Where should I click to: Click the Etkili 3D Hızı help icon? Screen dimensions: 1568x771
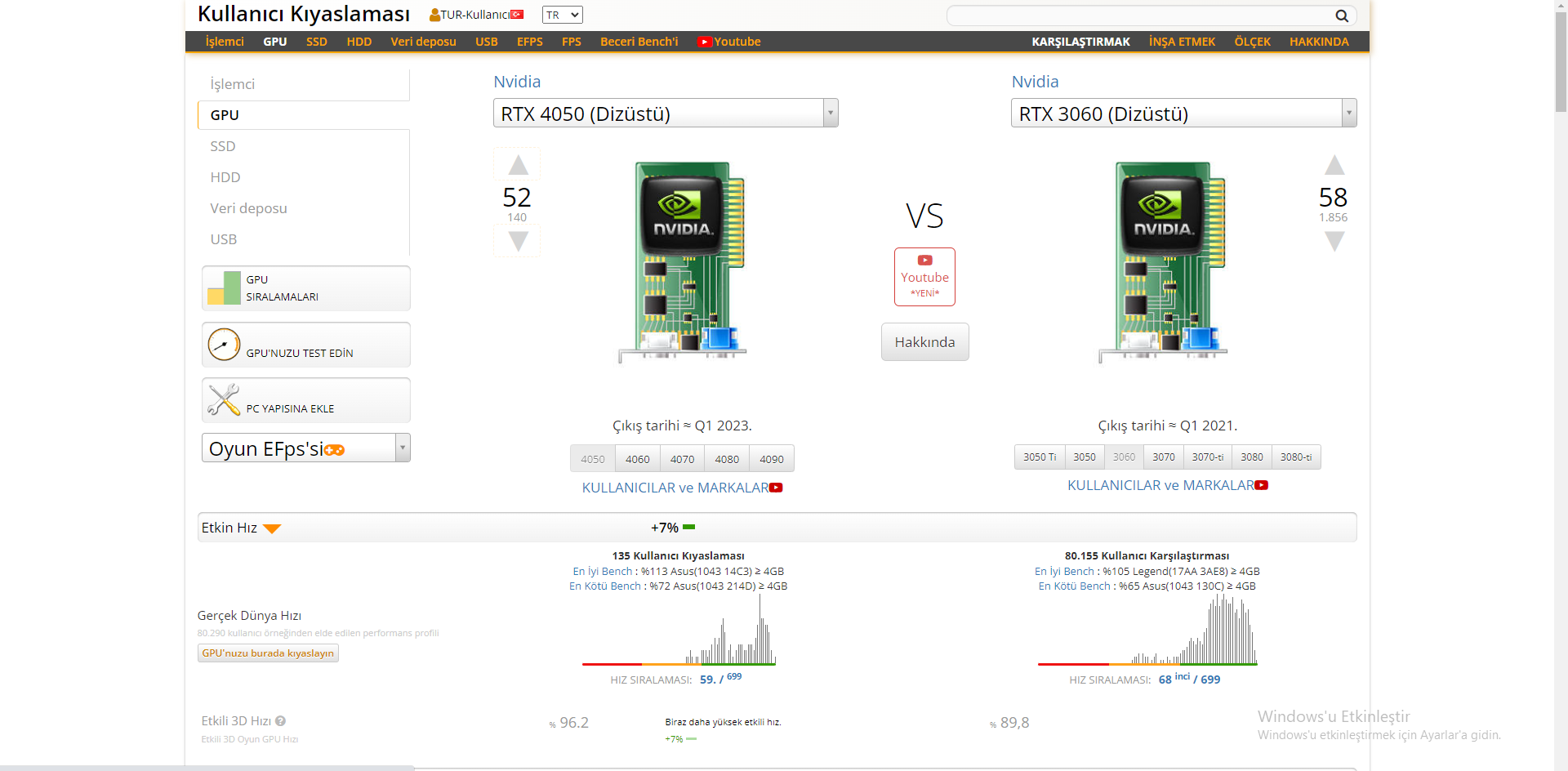280,721
